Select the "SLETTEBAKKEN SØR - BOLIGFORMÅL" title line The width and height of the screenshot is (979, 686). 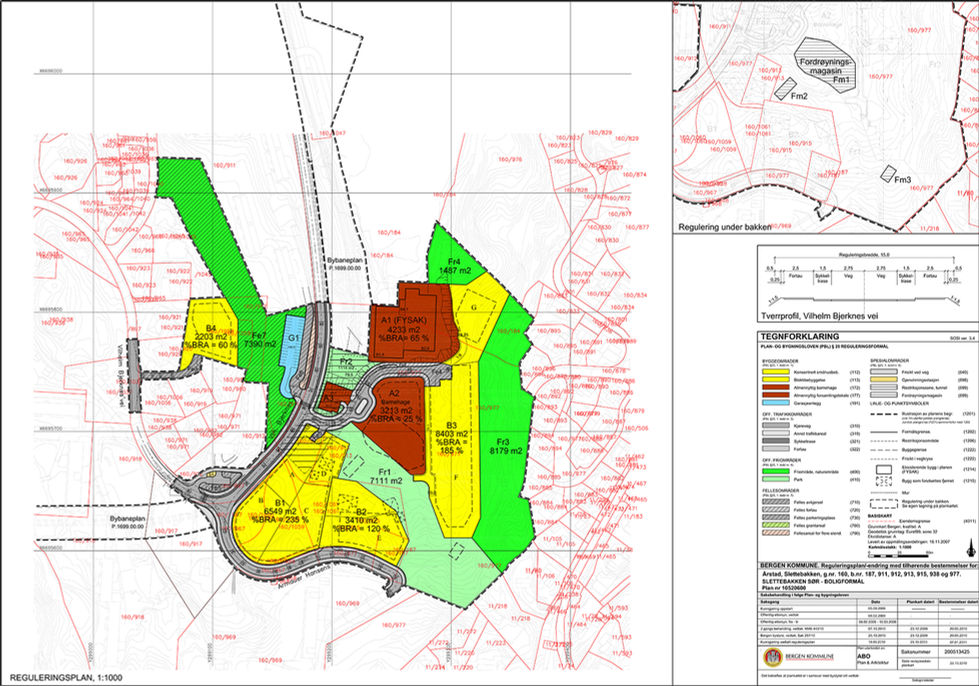812,581
